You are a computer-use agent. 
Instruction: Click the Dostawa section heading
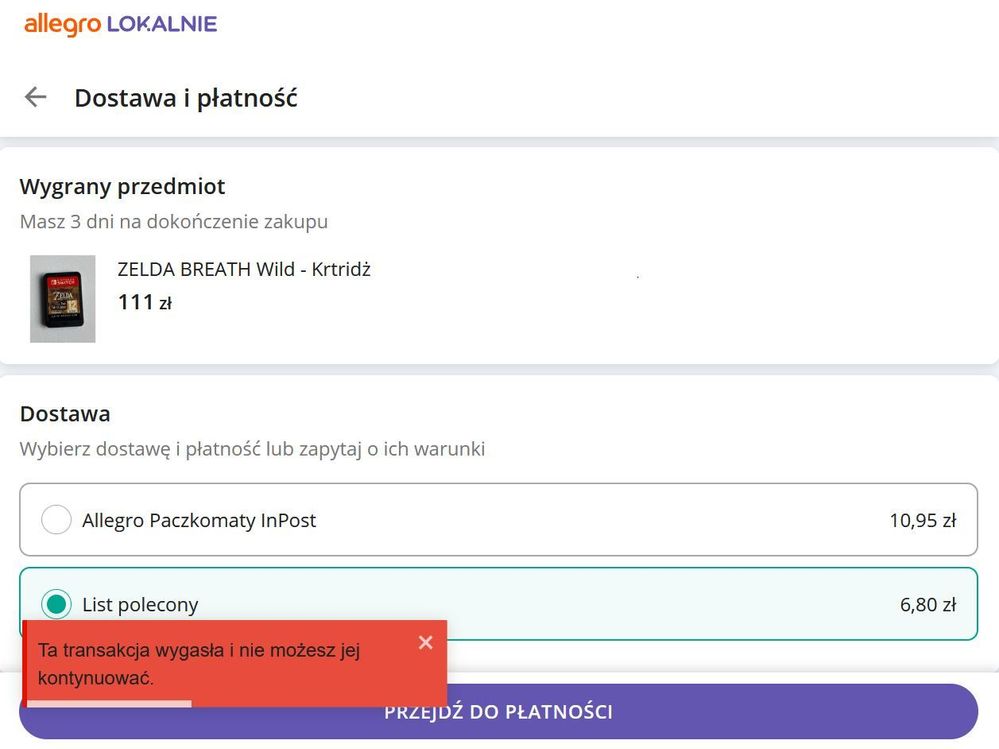[x=65, y=413]
